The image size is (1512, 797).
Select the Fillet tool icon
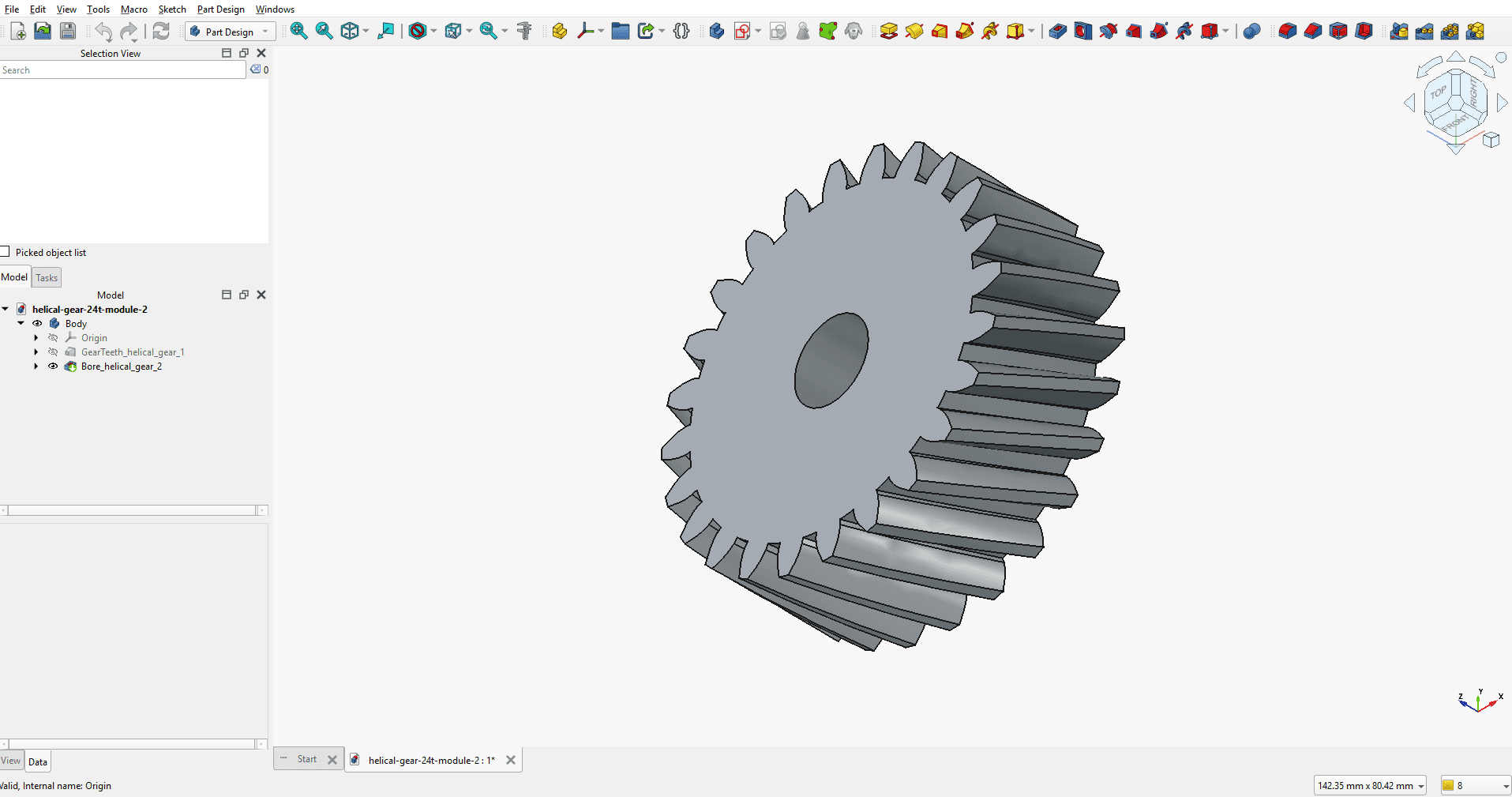point(1288,32)
